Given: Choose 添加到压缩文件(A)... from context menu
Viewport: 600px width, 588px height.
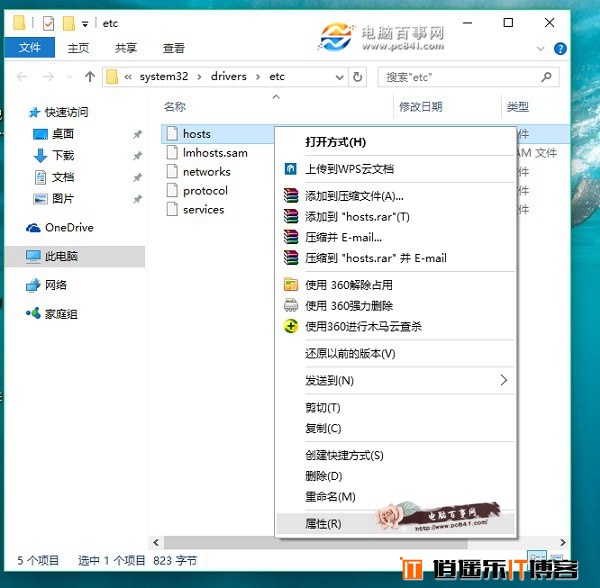Looking at the screenshot, I should [x=396, y=196].
